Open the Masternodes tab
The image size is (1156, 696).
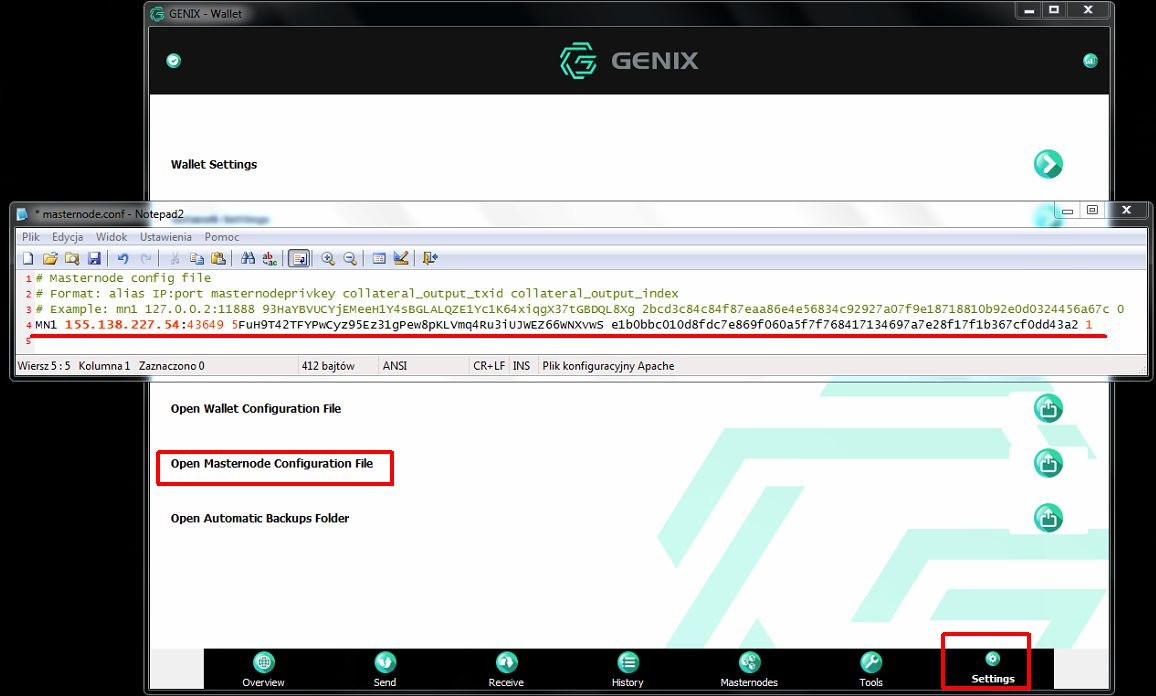pos(749,669)
